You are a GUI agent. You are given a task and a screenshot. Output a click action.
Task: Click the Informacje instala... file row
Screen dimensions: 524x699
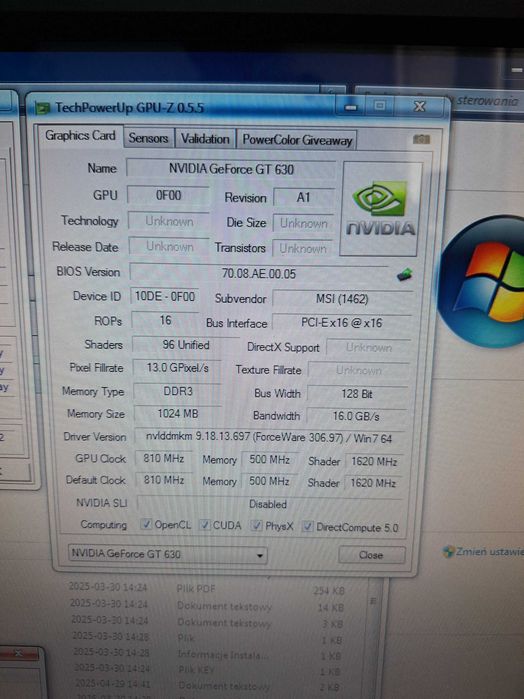pos(205,654)
